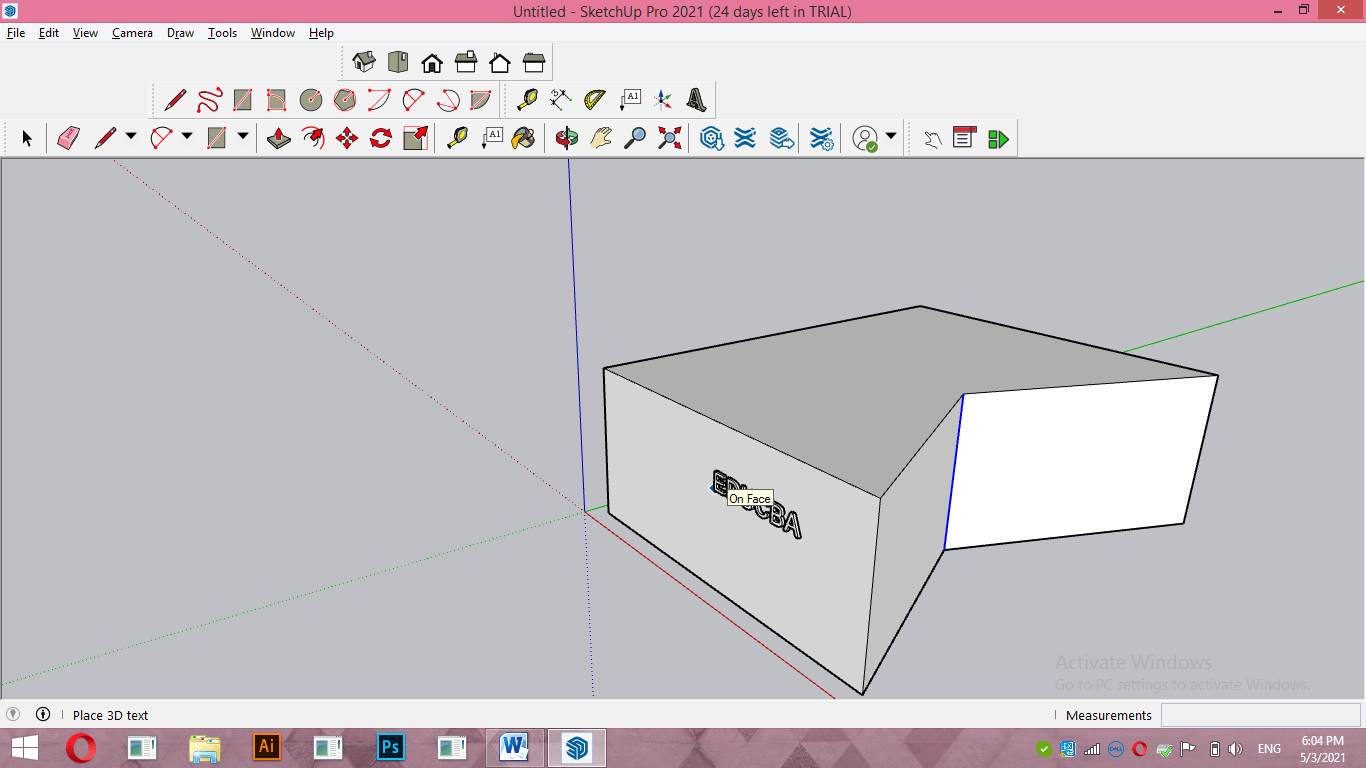Switch to Back view
Image resolution: width=1366 pixels, height=768 pixels.
[500, 63]
